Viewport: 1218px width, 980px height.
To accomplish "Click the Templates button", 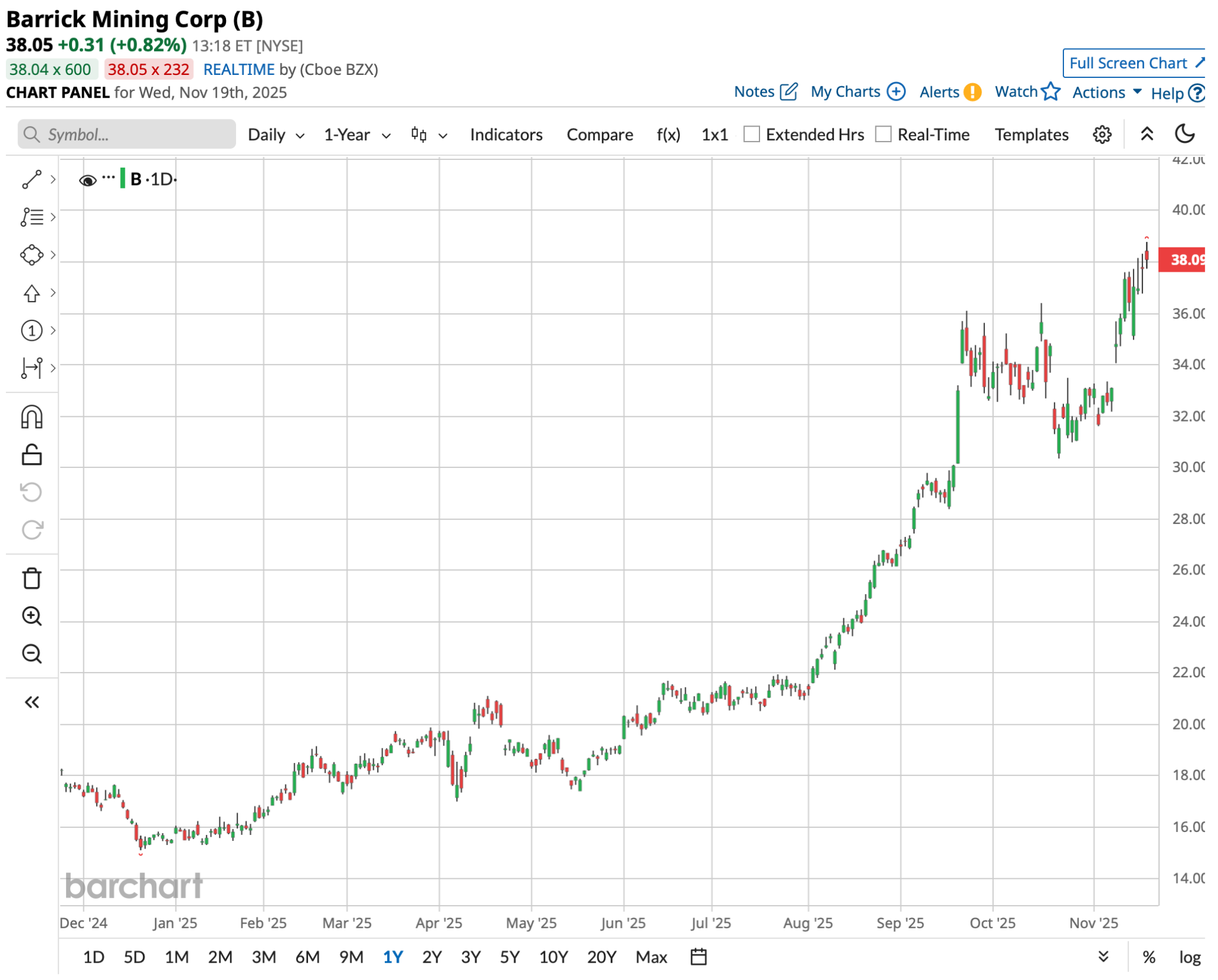I will (1031, 135).
